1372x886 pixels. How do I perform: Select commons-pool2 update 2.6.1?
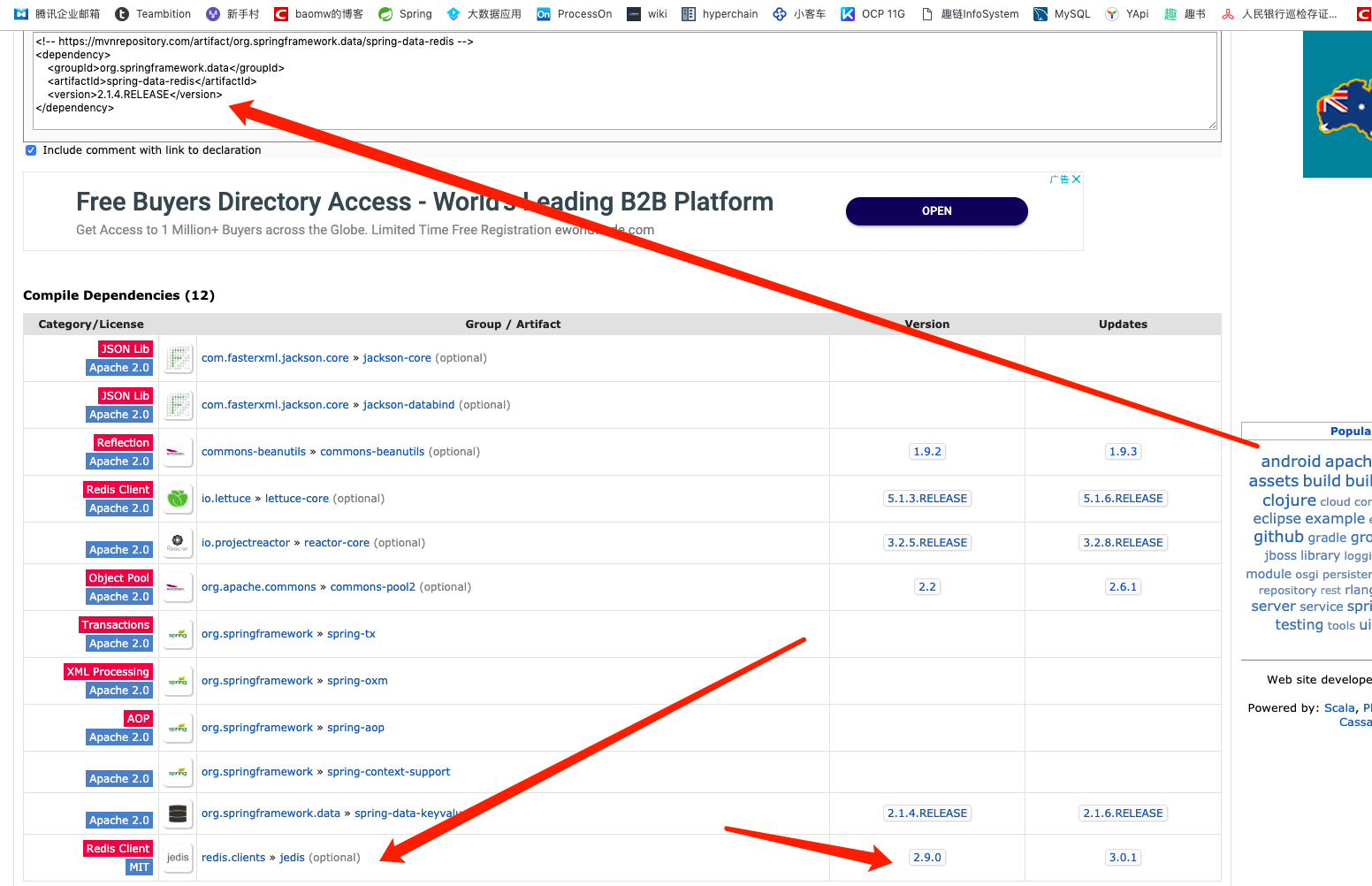pos(1124,587)
